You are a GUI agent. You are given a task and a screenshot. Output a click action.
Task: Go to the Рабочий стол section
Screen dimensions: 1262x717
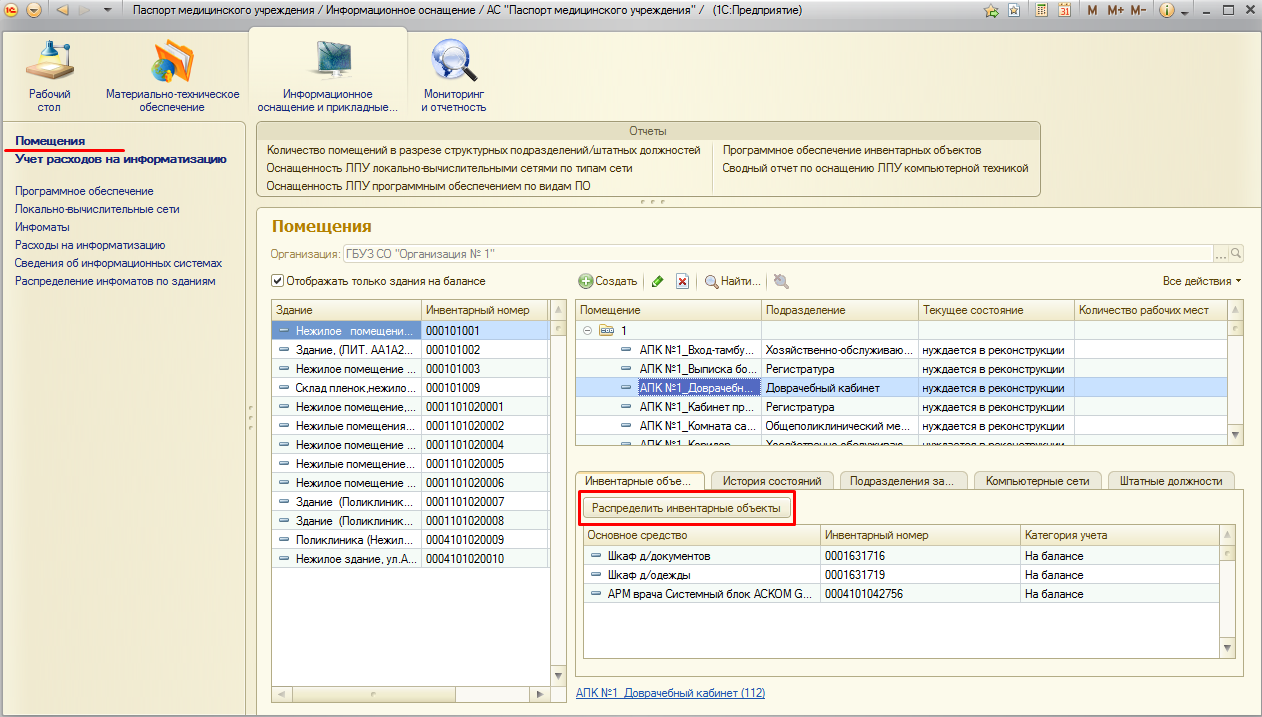click(x=50, y=77)
